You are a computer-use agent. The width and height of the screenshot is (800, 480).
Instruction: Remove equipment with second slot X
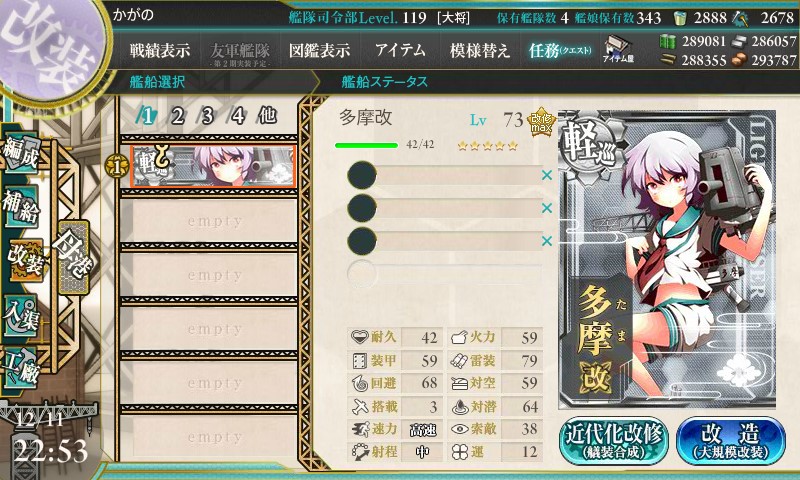tap(547, 208)
